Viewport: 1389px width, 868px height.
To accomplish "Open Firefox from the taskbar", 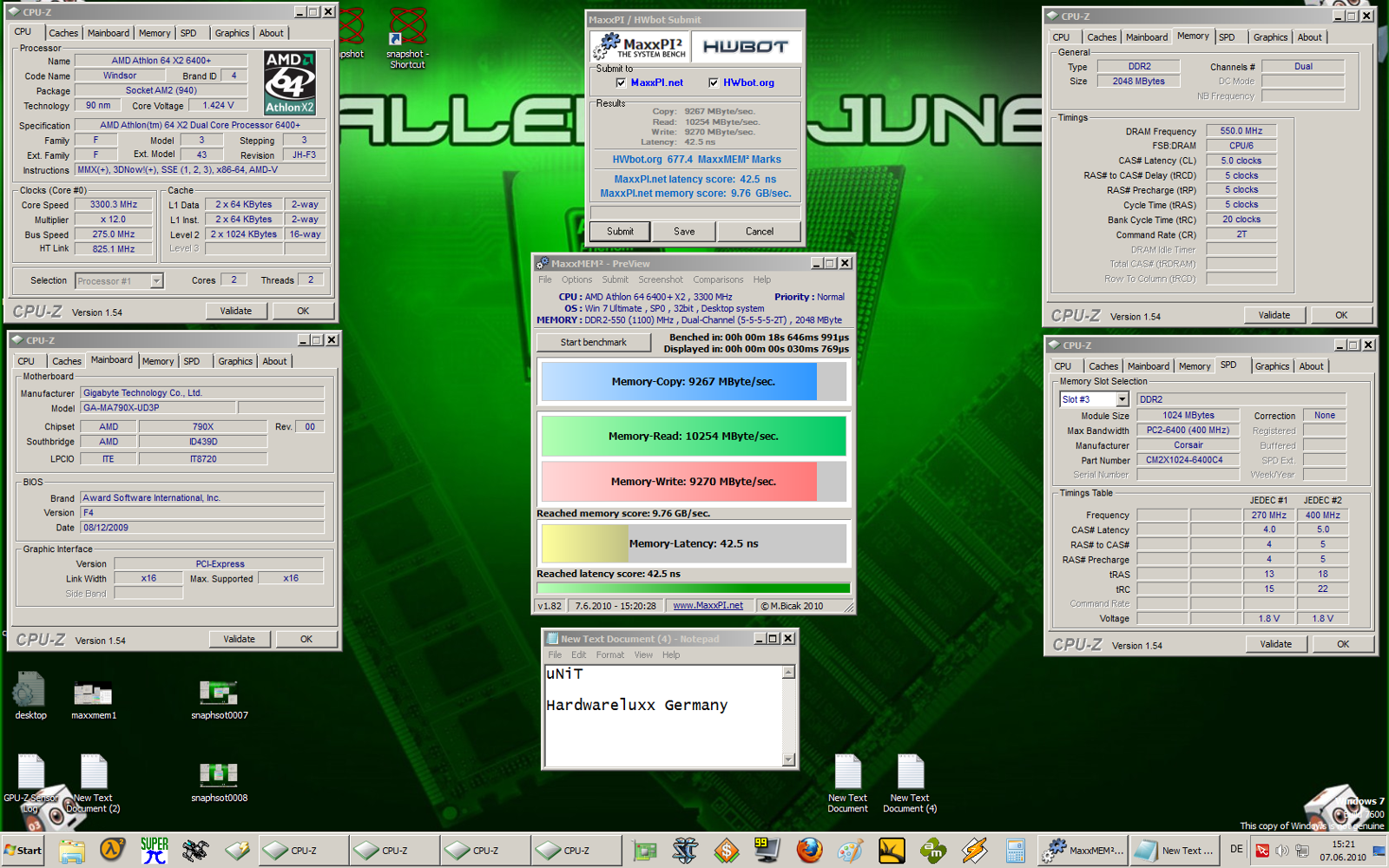I will pyautogui.click(x=809, y=850).
